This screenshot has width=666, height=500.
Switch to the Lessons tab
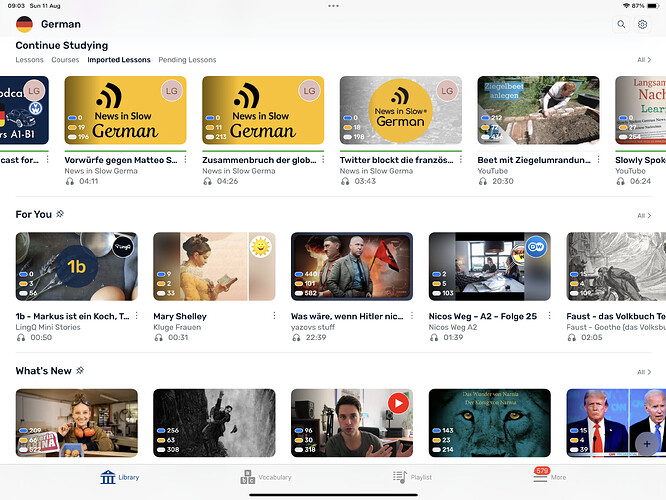click(29, 60)
